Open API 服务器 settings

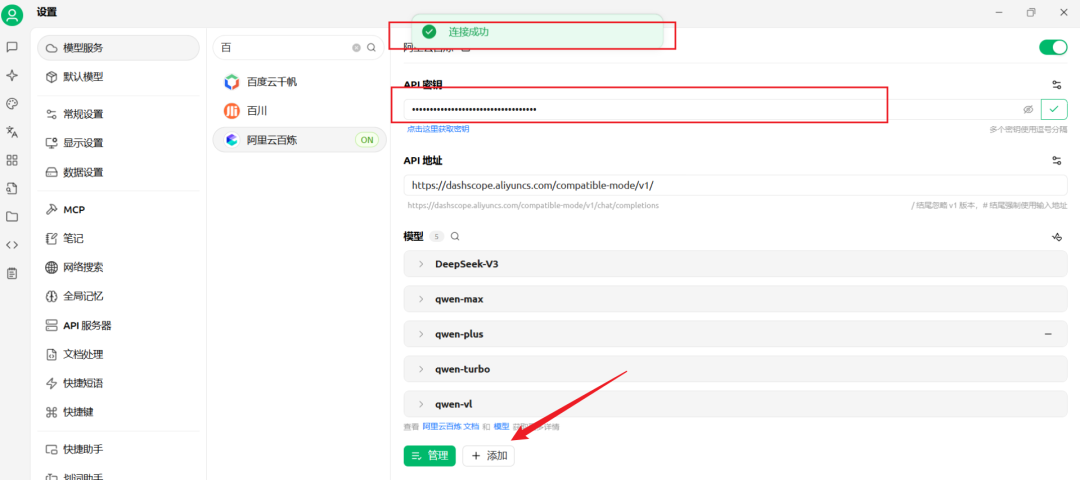(118, 325)
